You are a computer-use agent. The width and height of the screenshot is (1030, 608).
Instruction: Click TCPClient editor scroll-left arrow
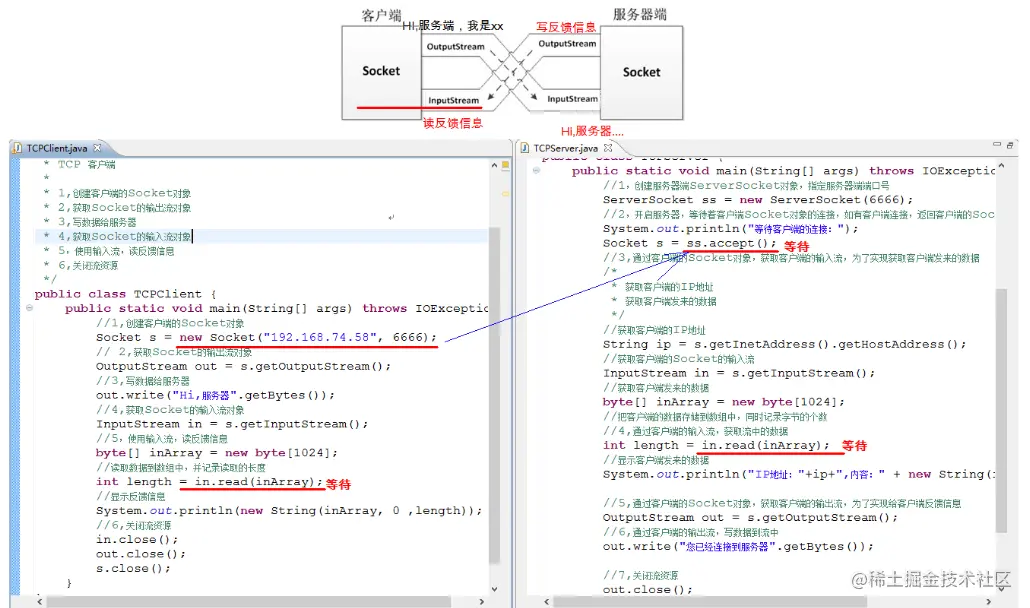point(40,601)
